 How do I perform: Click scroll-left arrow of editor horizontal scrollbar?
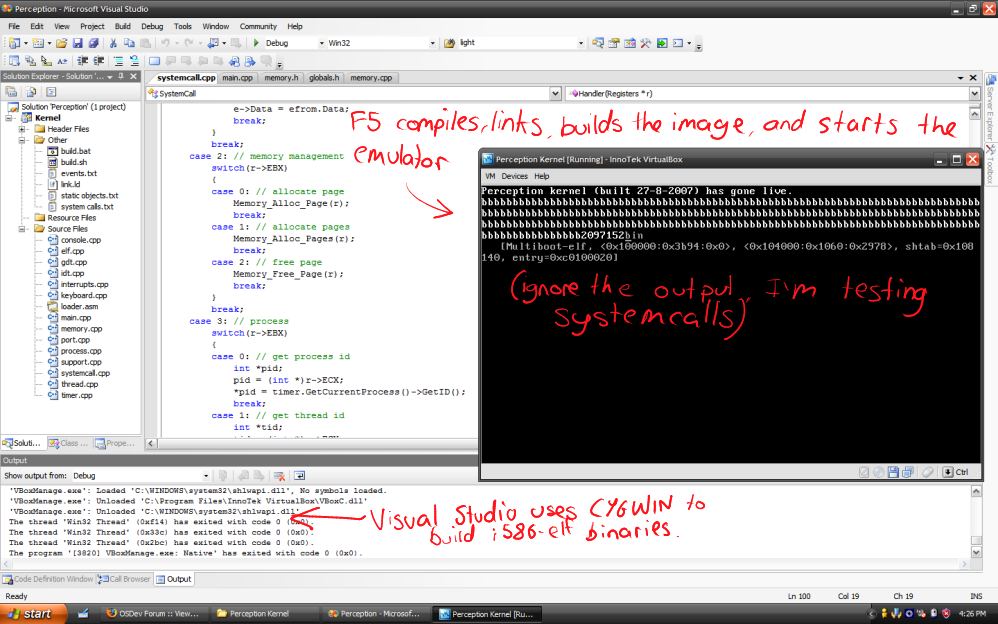point(151,443)
